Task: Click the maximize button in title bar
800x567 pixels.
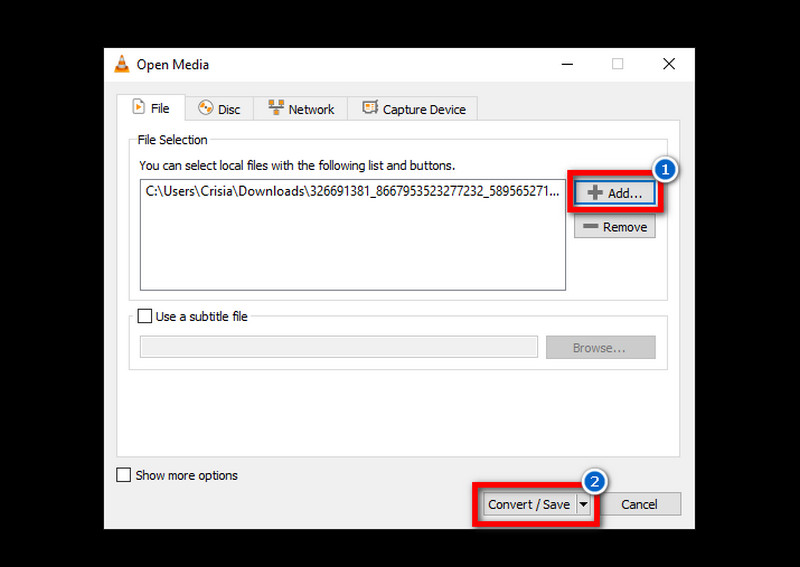Action: point(617,64)
